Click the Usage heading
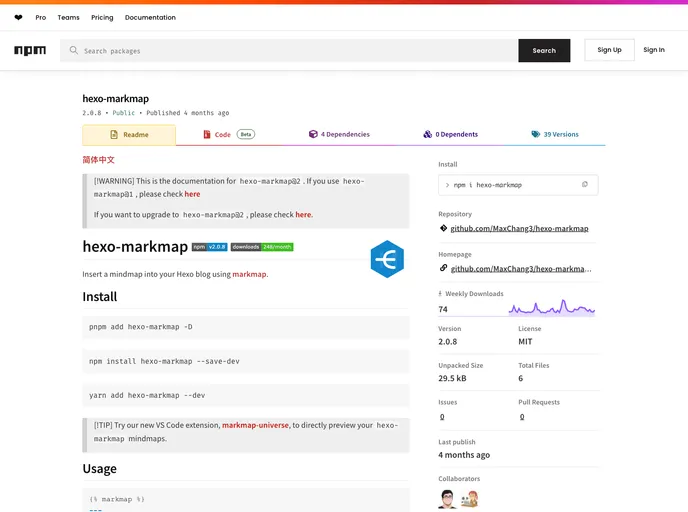The width and height of the screenshot is (688, 512). [x=100, y=469]
